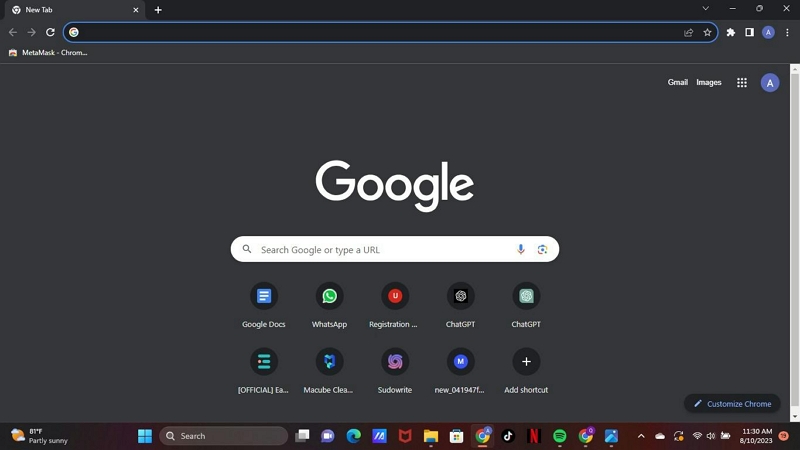Show hidden system tray icons
The height and width of the screenshot is (450, 800).
[641, 436]
